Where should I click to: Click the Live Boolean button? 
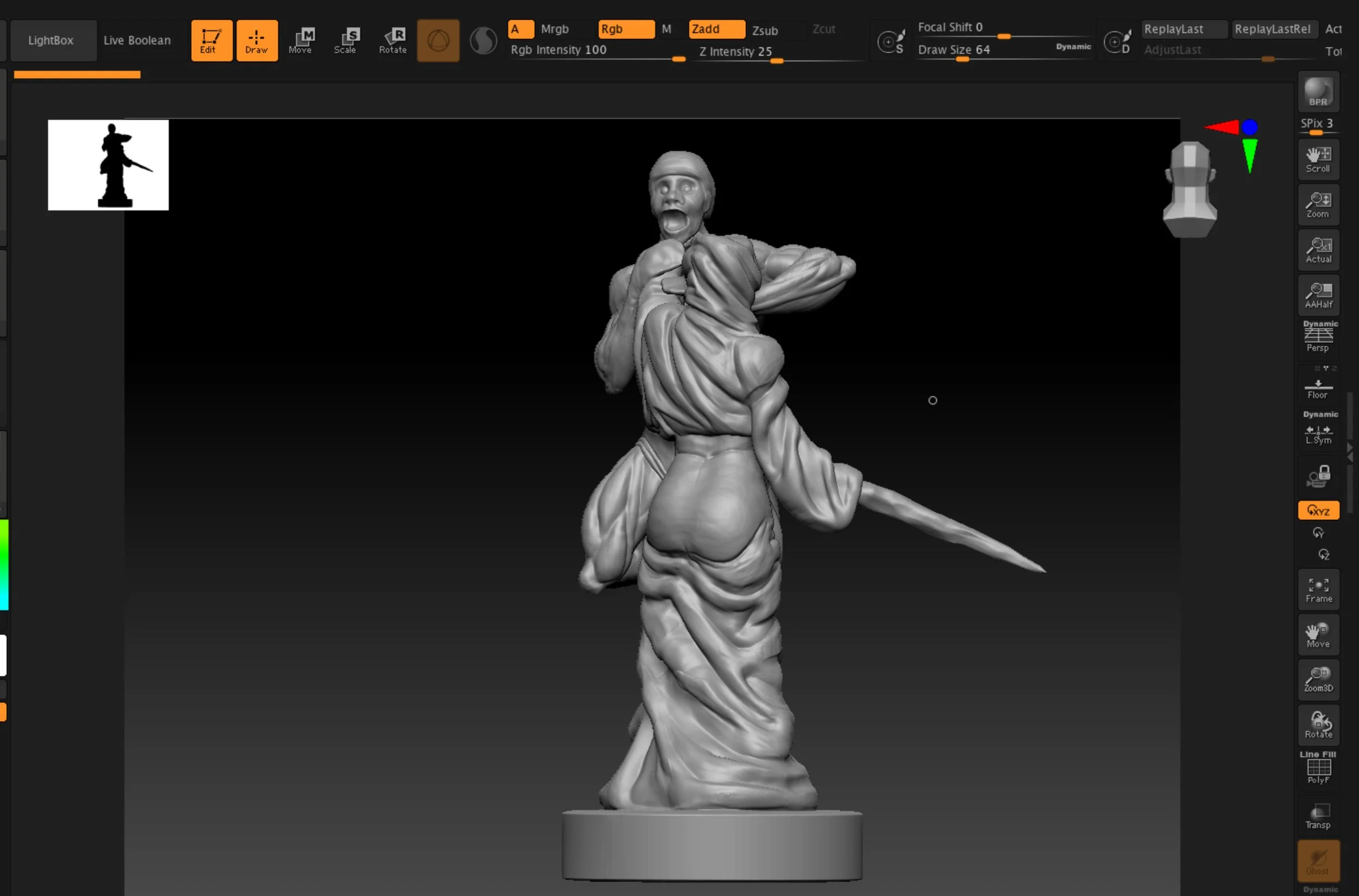[137, 40]
